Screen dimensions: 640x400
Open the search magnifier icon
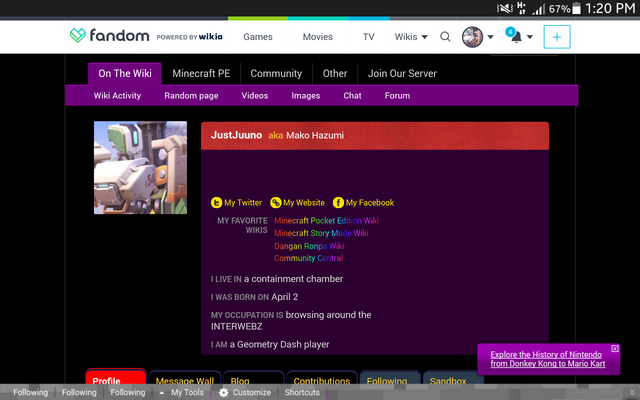click(445, 37)
